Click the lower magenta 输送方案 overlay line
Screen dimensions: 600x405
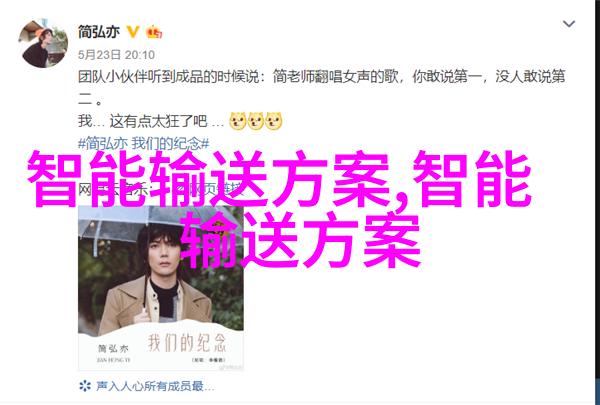(301, 240)
